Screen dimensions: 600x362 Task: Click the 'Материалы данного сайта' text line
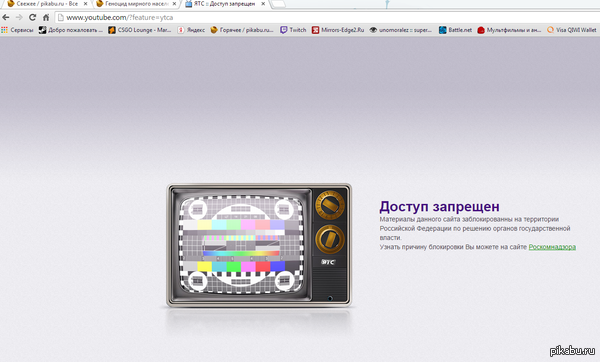(469, 219)
